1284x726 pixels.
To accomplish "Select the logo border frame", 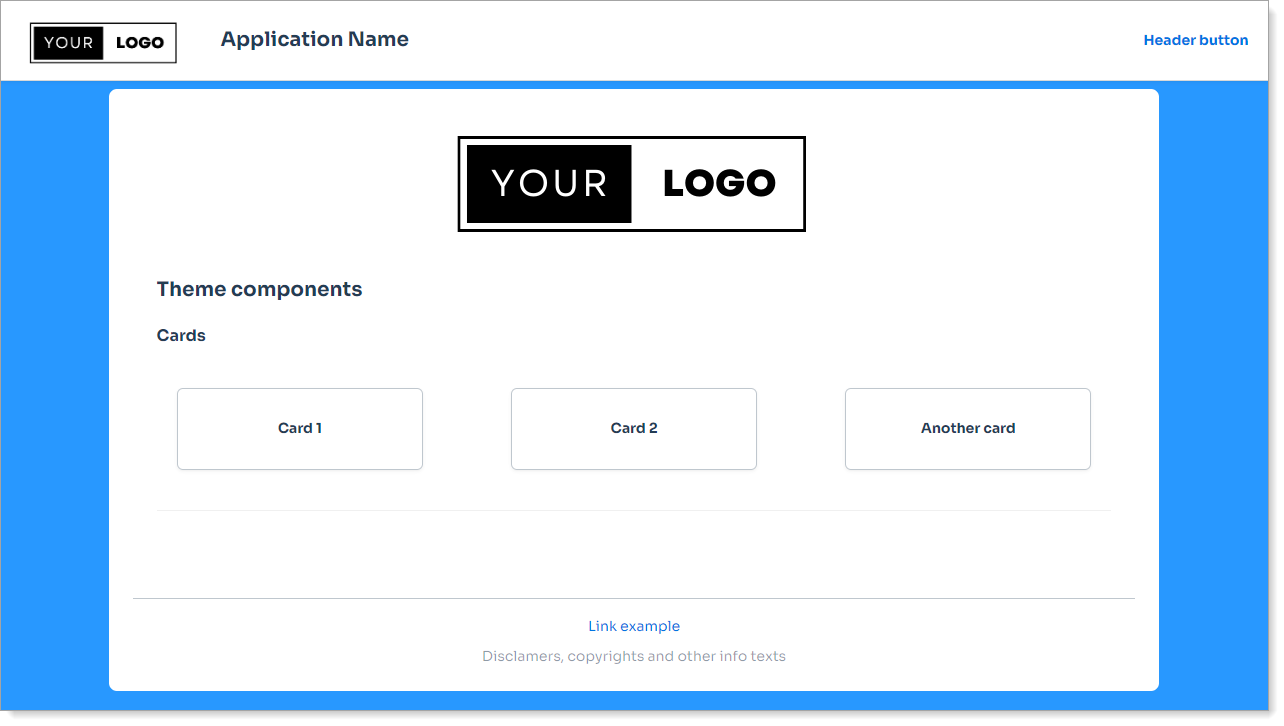I will [x=631, y=137].
